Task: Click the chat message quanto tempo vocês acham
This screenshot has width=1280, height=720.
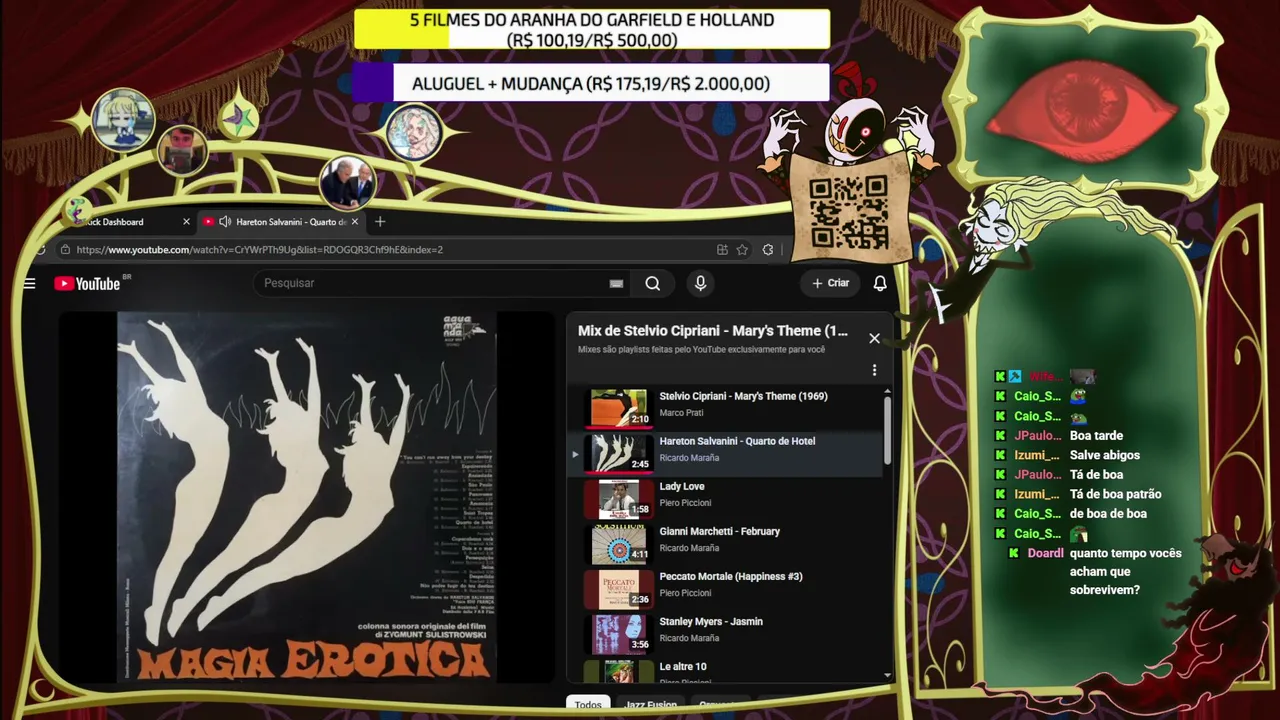Action: 1125,572
